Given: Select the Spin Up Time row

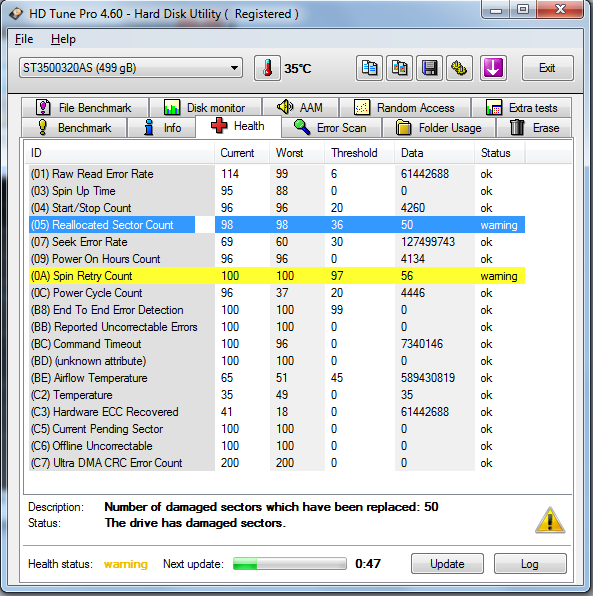Looking at the screenshot, I should pos(277,191).
